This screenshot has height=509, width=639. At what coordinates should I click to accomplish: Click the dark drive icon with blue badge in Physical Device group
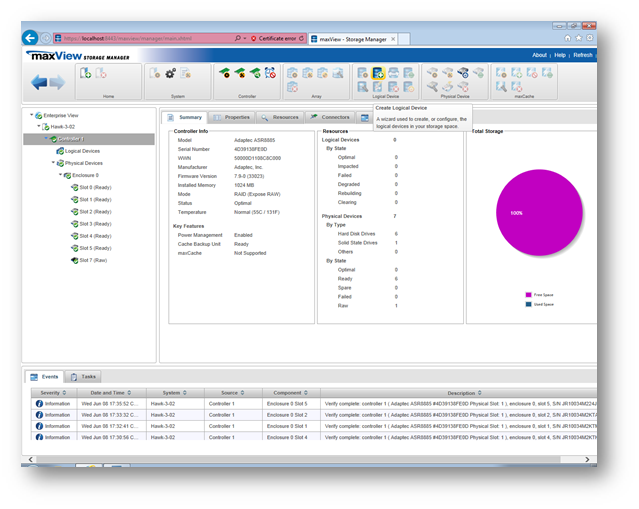tap(463, 73)
